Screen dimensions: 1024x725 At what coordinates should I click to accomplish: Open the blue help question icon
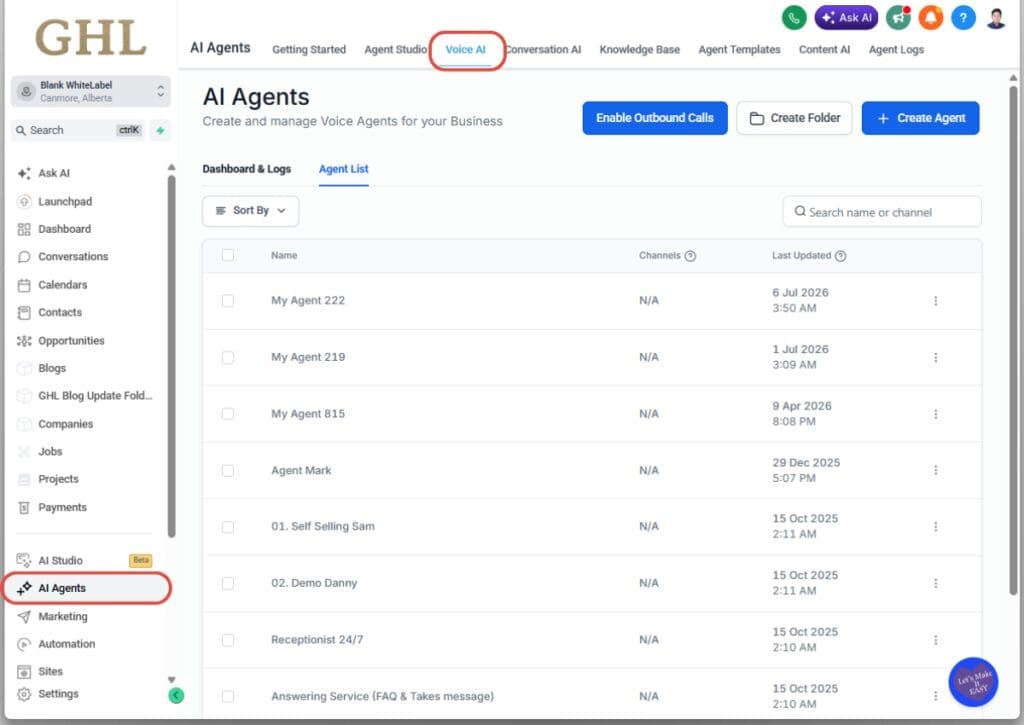click(963, 18)
